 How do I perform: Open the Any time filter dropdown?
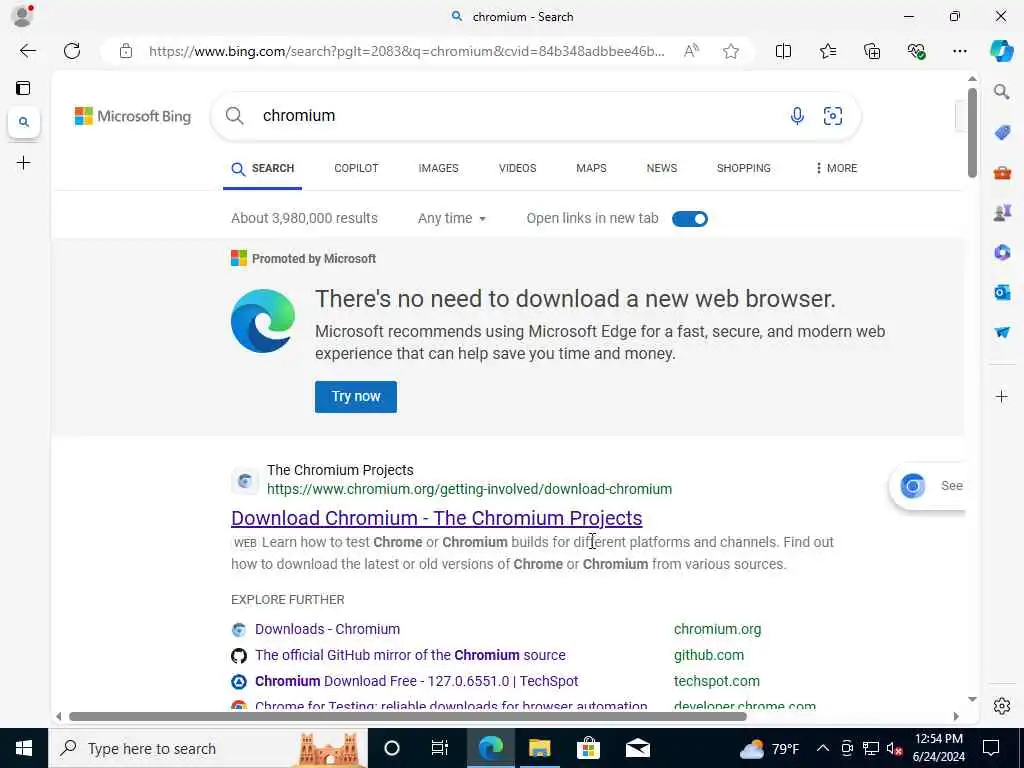coord(452,218)
